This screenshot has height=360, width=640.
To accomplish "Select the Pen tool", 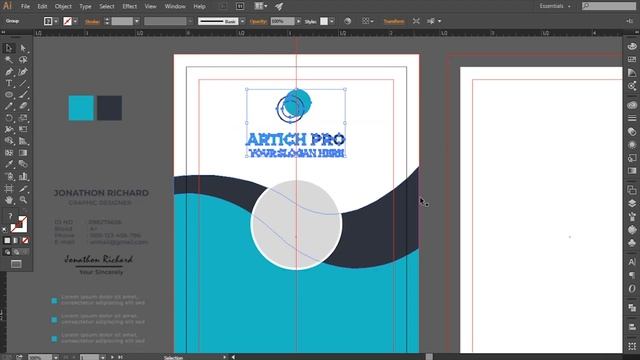I will tap(9, 71).
